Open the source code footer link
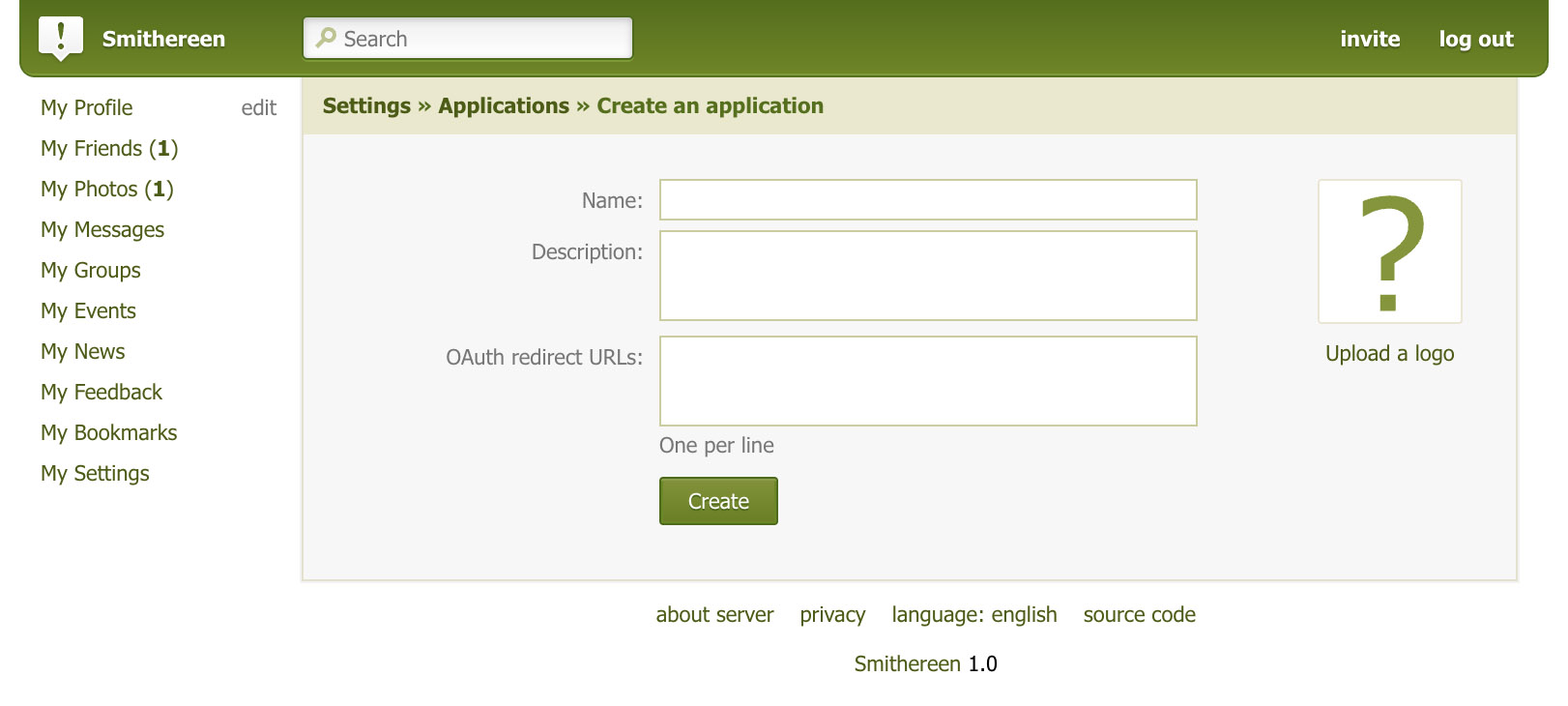1568x706 pixels. click(x=1139, y=615)
